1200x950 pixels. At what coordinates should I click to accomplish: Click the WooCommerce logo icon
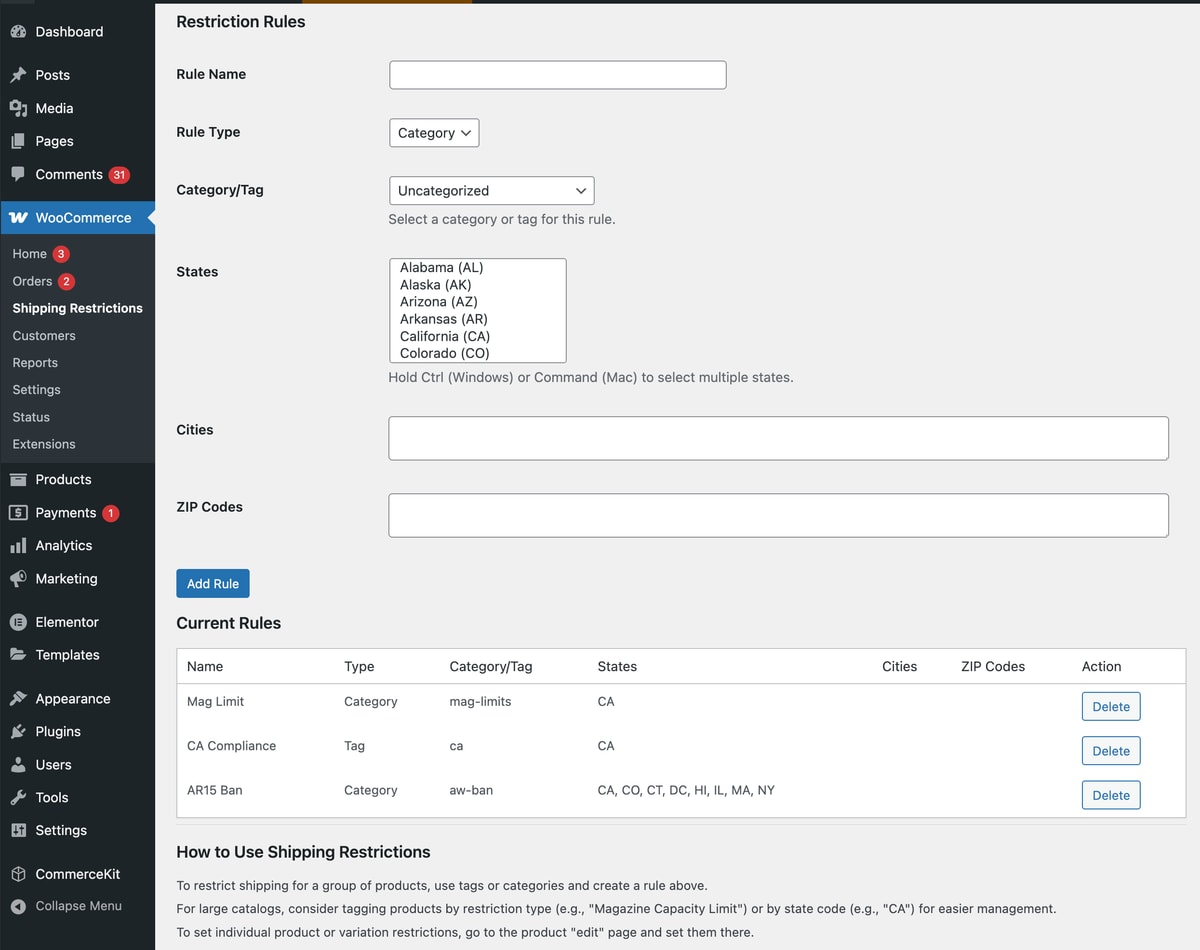18,218
